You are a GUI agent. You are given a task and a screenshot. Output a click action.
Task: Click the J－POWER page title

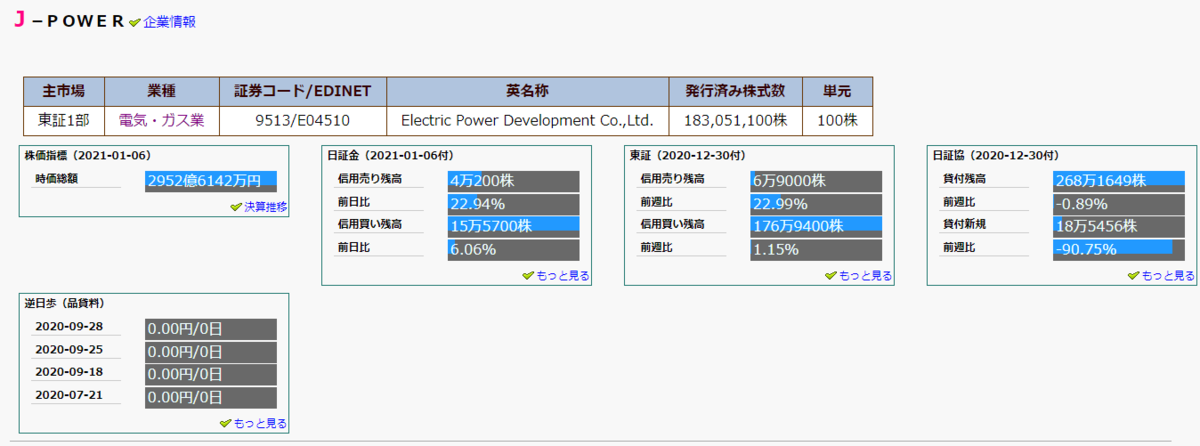(x=68, y=21)
